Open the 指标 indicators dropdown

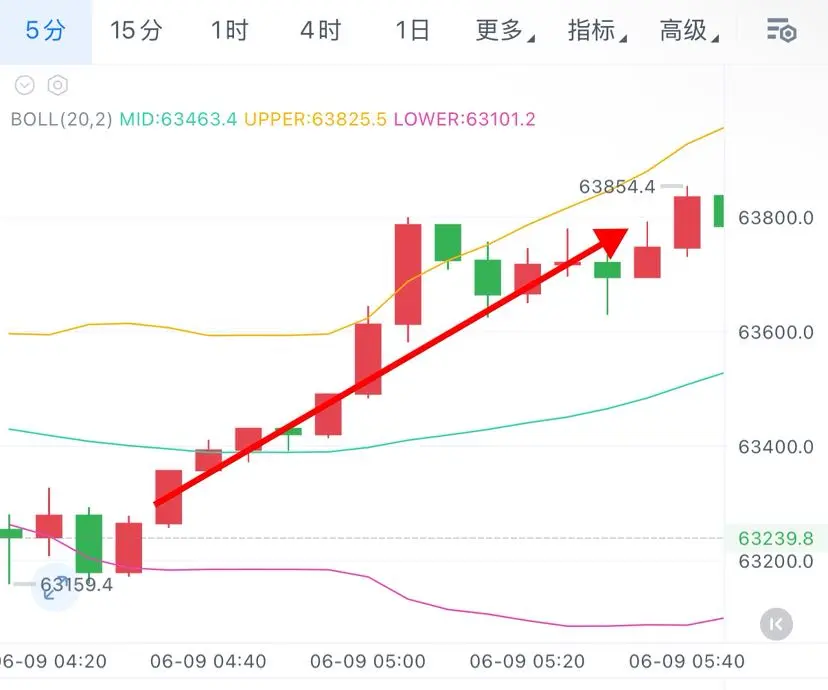(597, 31)
